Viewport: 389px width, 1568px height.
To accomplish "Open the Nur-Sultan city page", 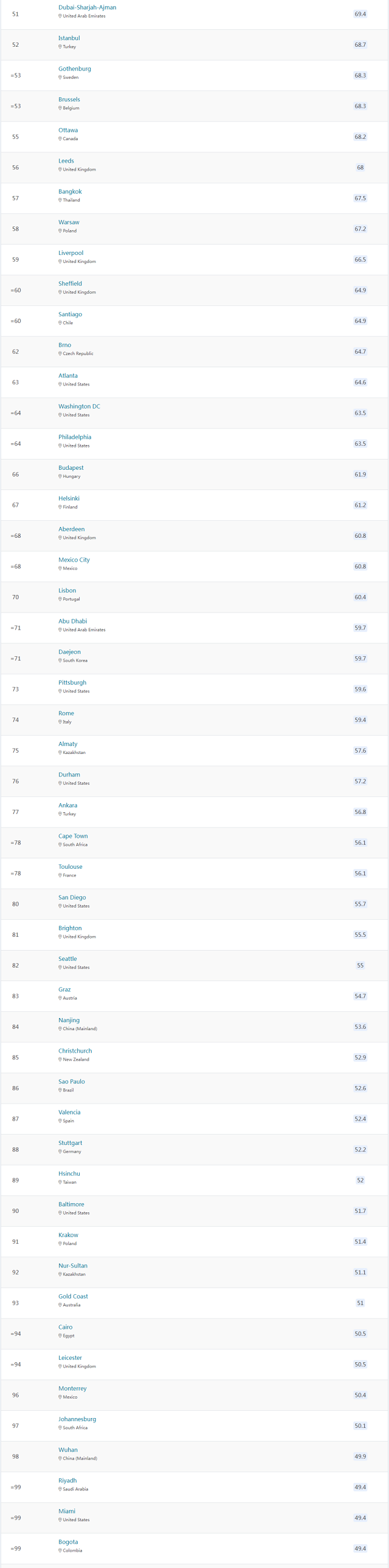I will (x=72, y=1266).
